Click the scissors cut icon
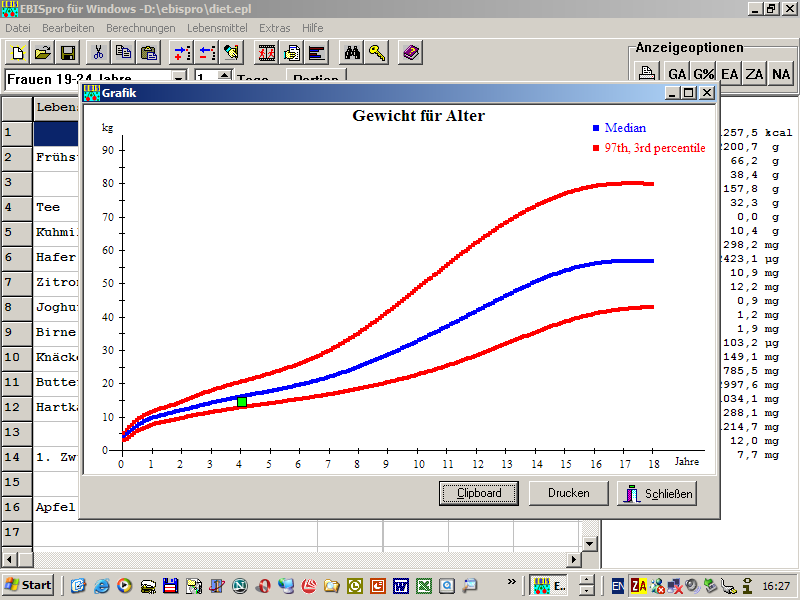 [x=99, y=53]
